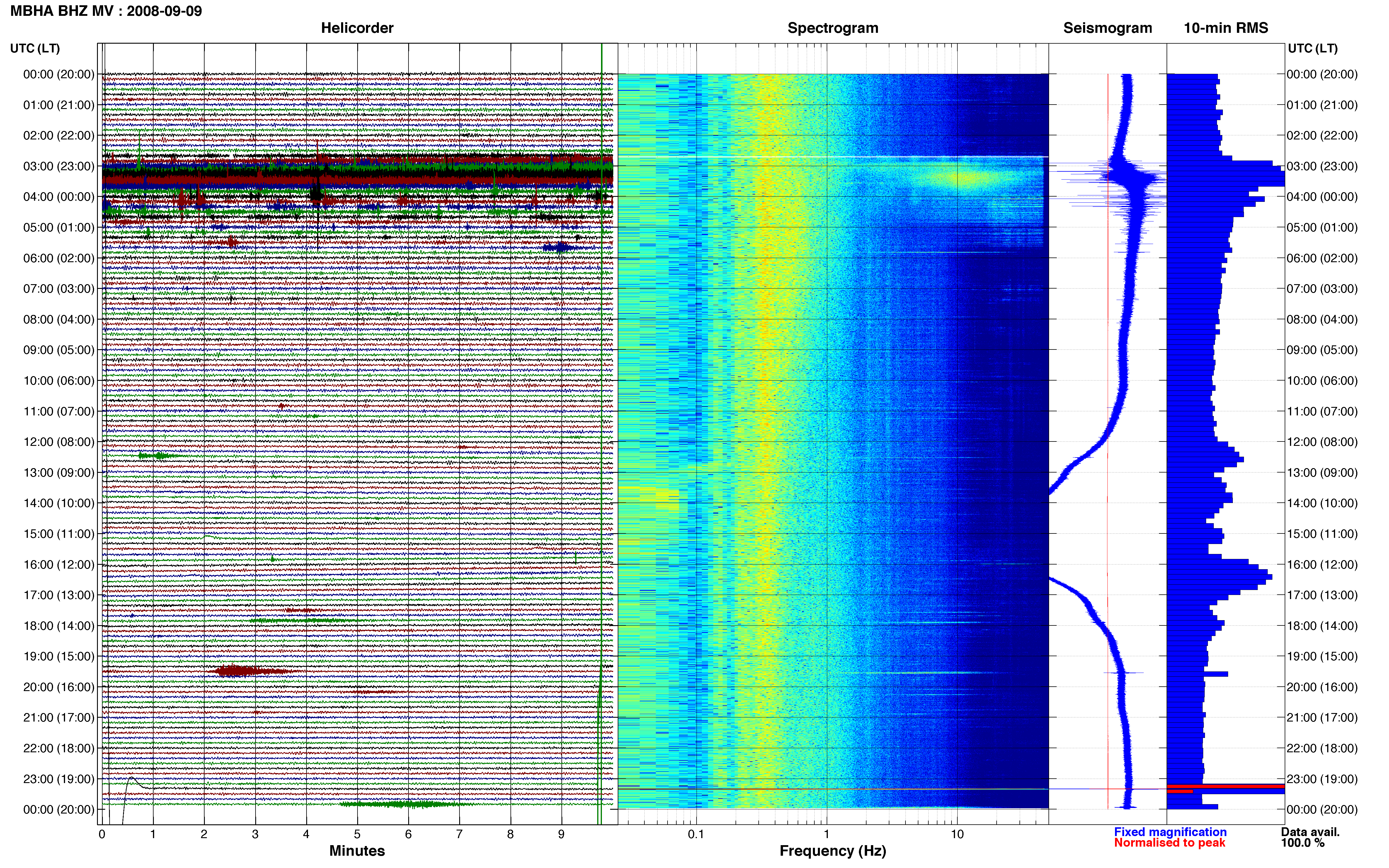Click the Normalised to peak legend text
Screen dimensions: 1389x868
coord(1170,843)
